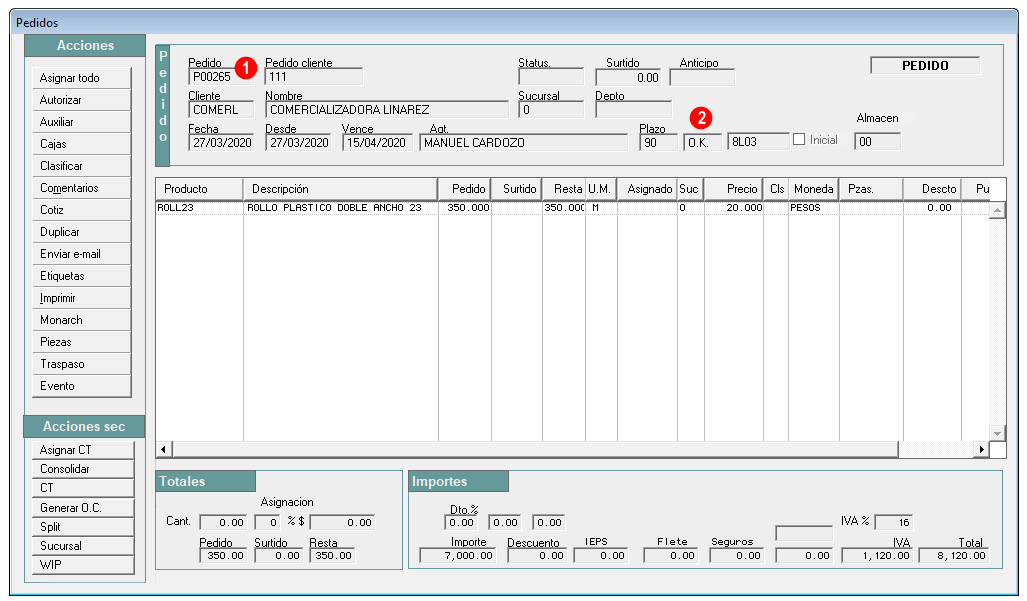1027x601 pixels.
Task: Click ROLLO PLASTICO DOBLE ANCHO 23 description
Action: point(341,208)
